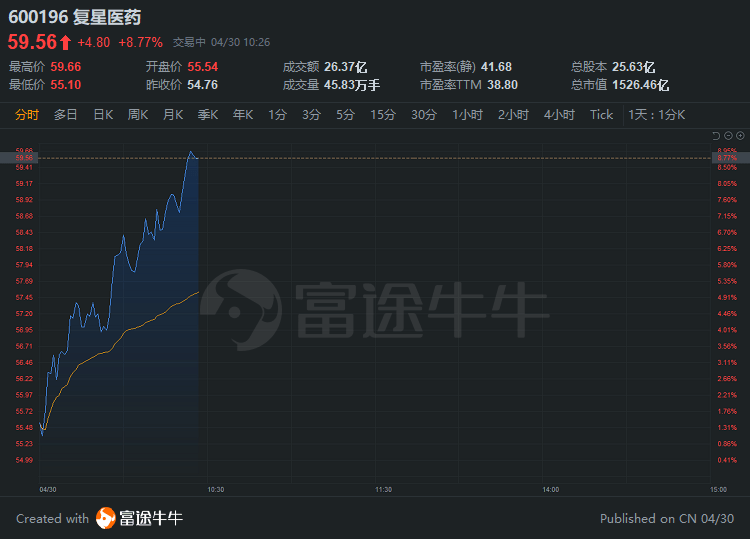This screenshot has width=750, height=539.
Task: Click the 总市值 value 1526.46亿
Action: click(640, 85)
